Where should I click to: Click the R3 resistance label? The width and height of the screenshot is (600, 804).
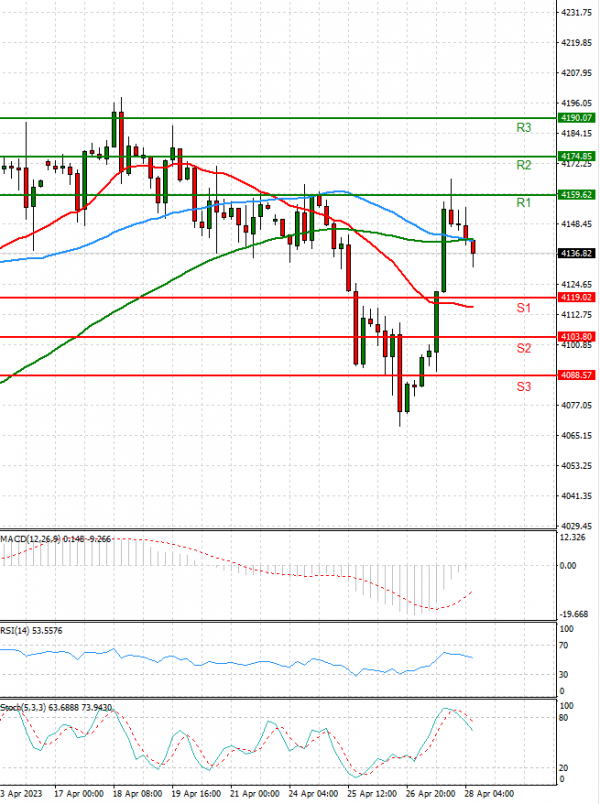pyautogui.click(x=523, y=128)
